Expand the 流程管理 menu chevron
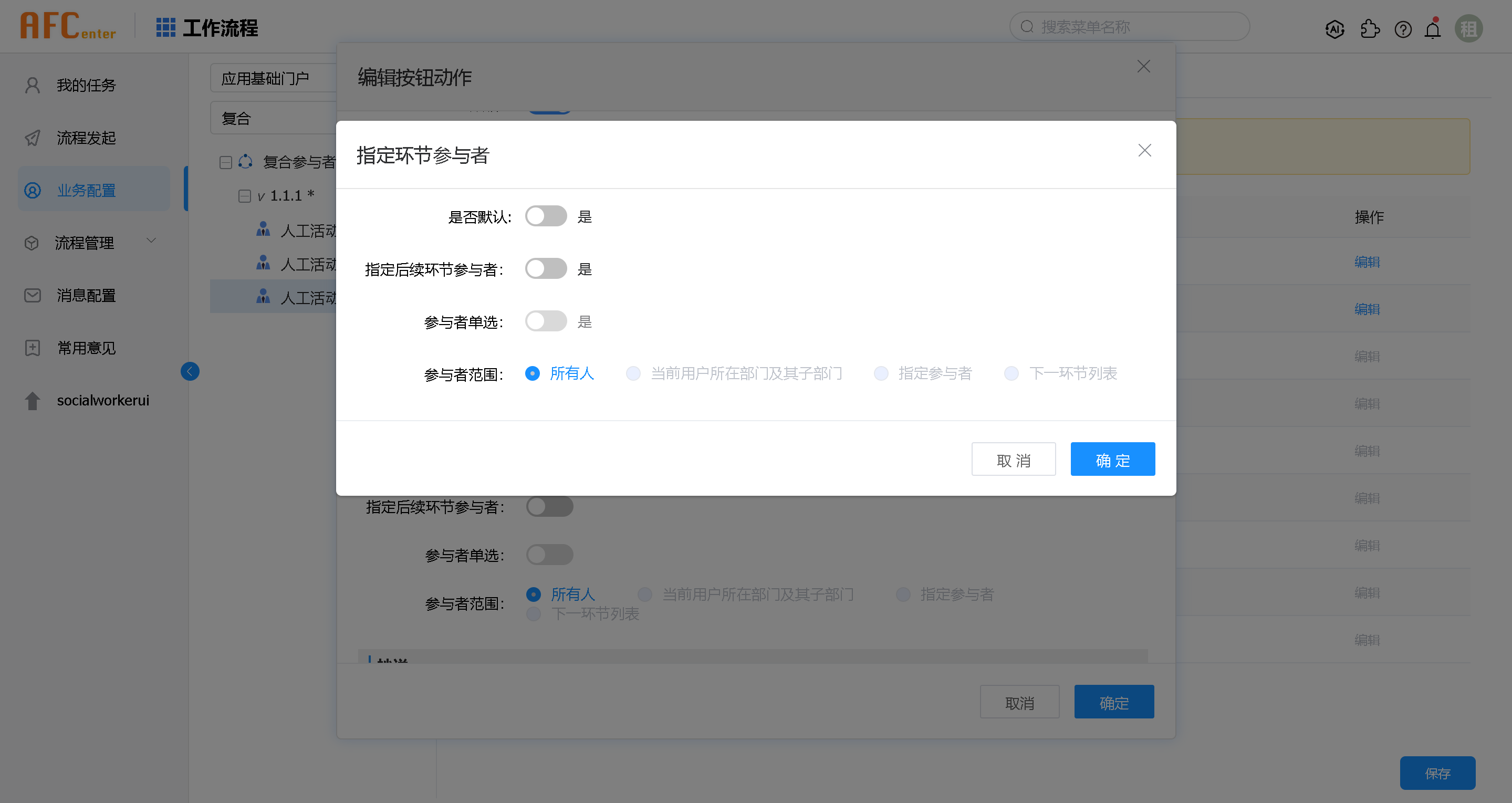 (151, 241)
